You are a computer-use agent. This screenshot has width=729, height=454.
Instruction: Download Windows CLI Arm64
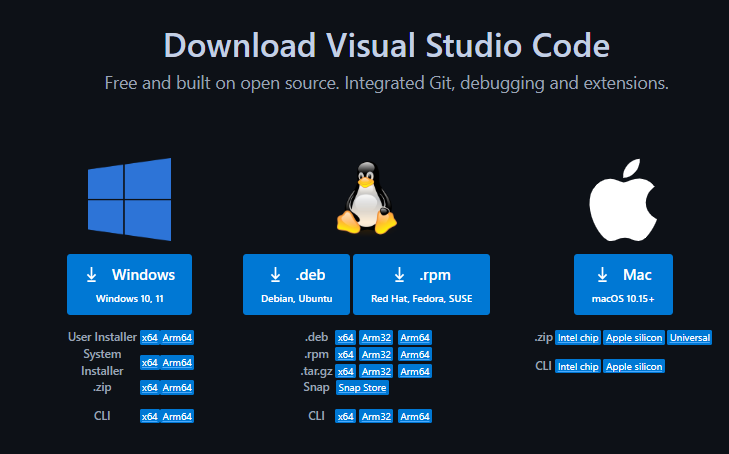pos(177,416)
